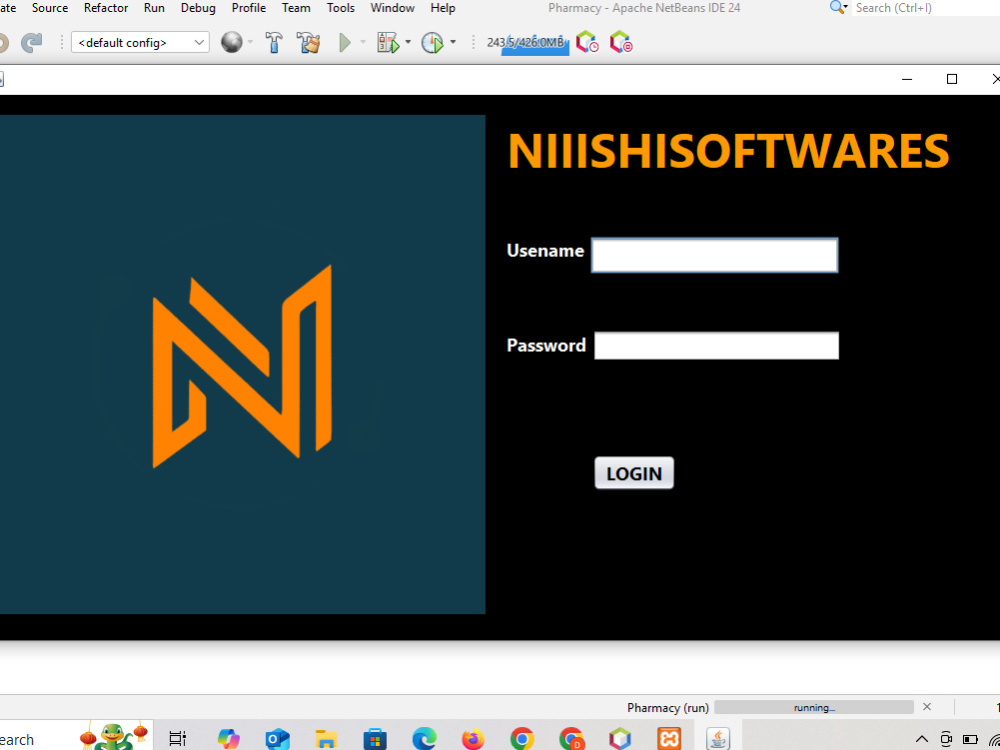Switch to Java app taskbar icon
1000x750 pixels.
tap(718, 739)
